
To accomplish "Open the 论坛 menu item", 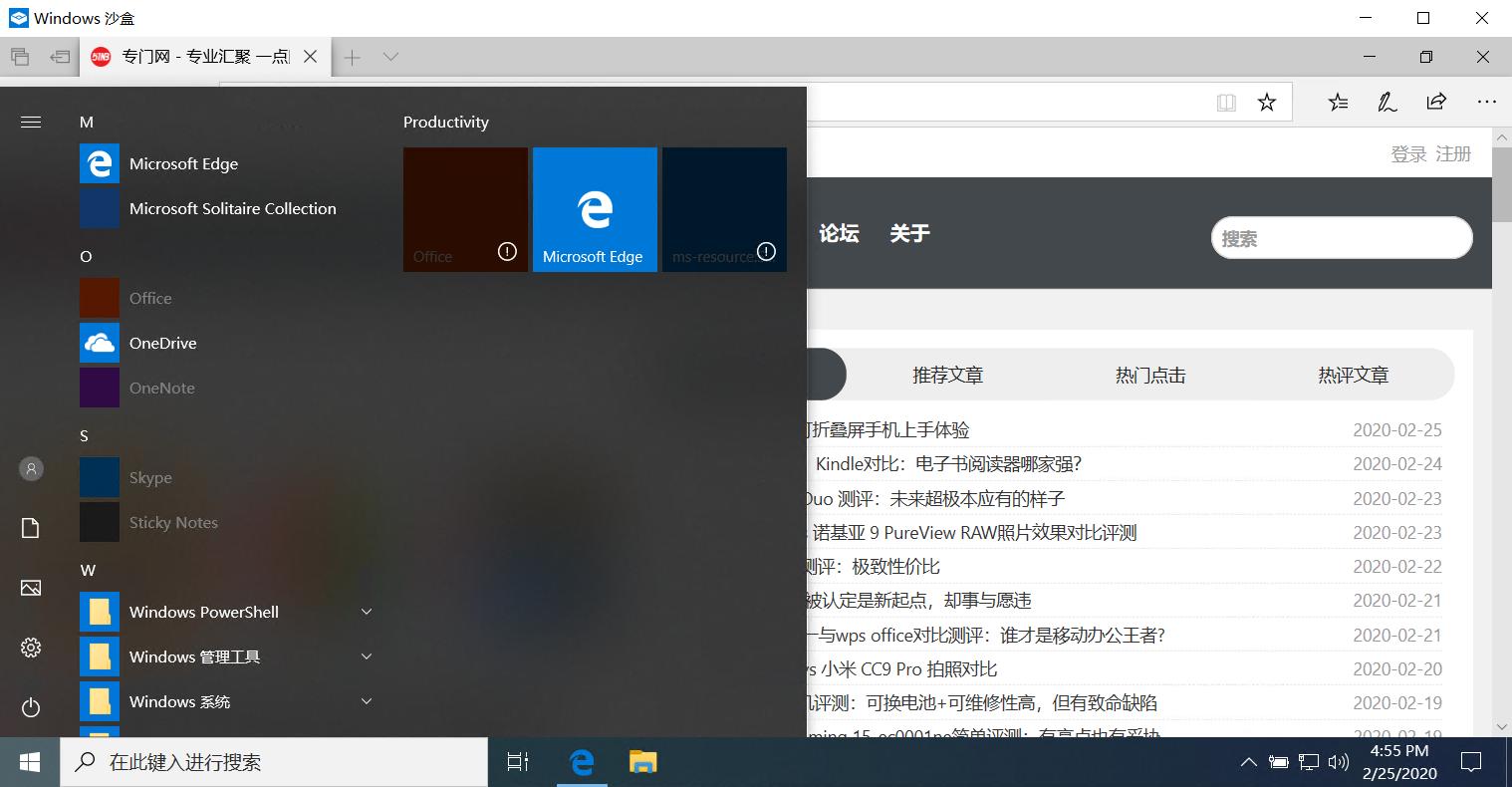I will click(838, 233).
